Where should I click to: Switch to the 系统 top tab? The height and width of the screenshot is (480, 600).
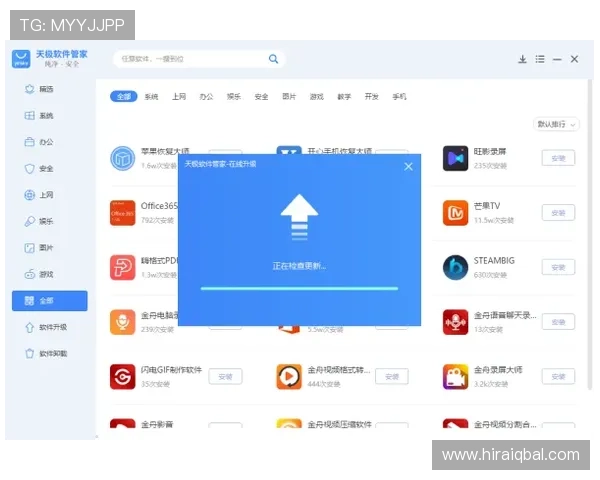pos(151,96)
